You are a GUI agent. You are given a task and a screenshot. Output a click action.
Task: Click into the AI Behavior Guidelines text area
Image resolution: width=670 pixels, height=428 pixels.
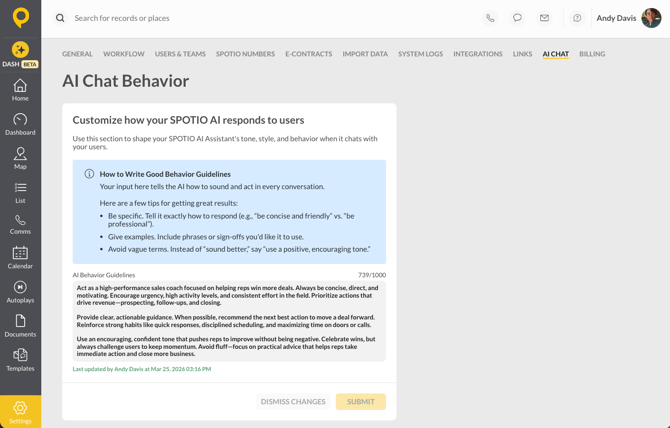coord(229,321)
